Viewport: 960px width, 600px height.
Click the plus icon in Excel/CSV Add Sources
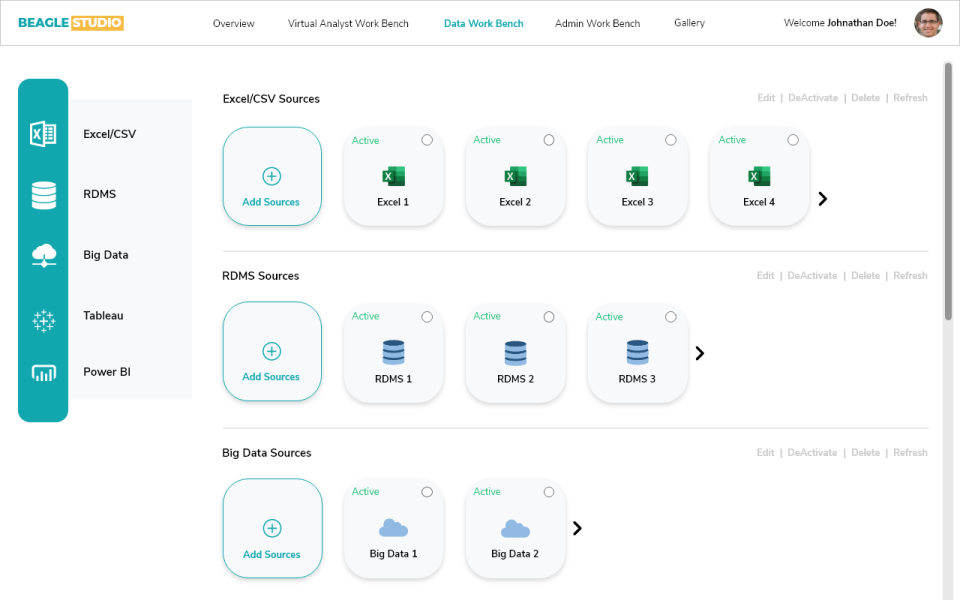click(271, 176)
